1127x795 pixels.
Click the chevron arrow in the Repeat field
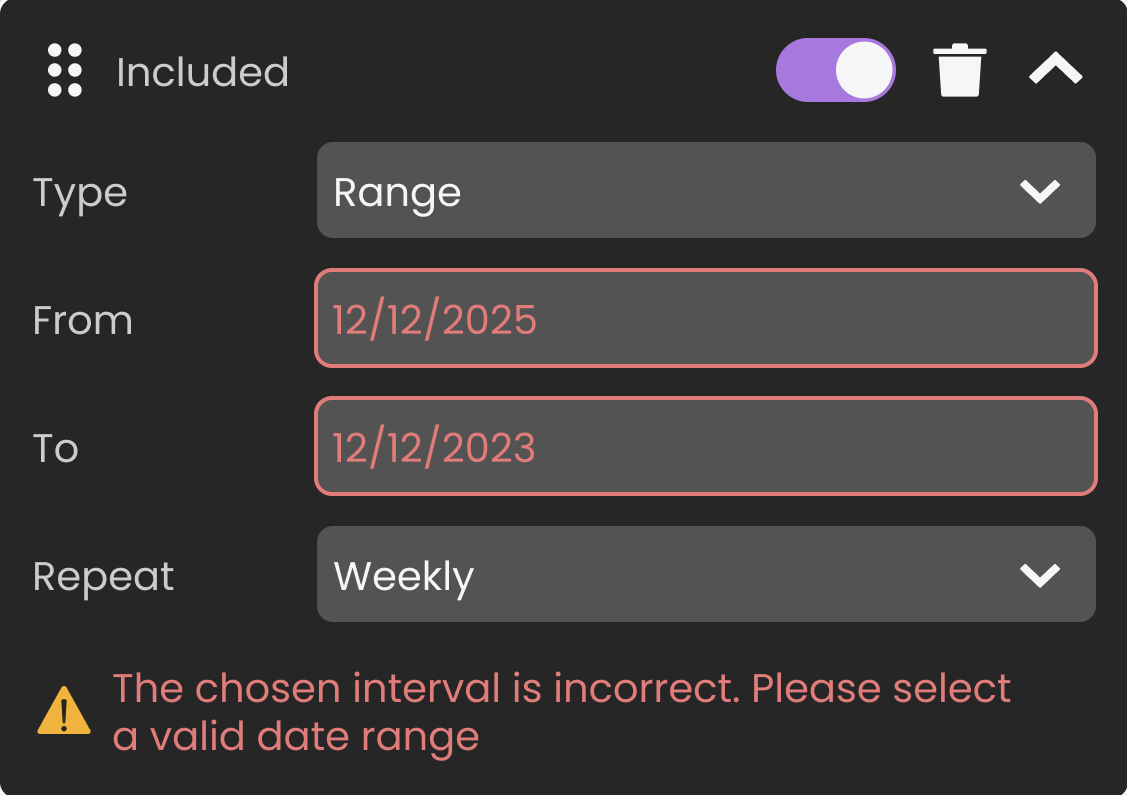point(1039,575)
